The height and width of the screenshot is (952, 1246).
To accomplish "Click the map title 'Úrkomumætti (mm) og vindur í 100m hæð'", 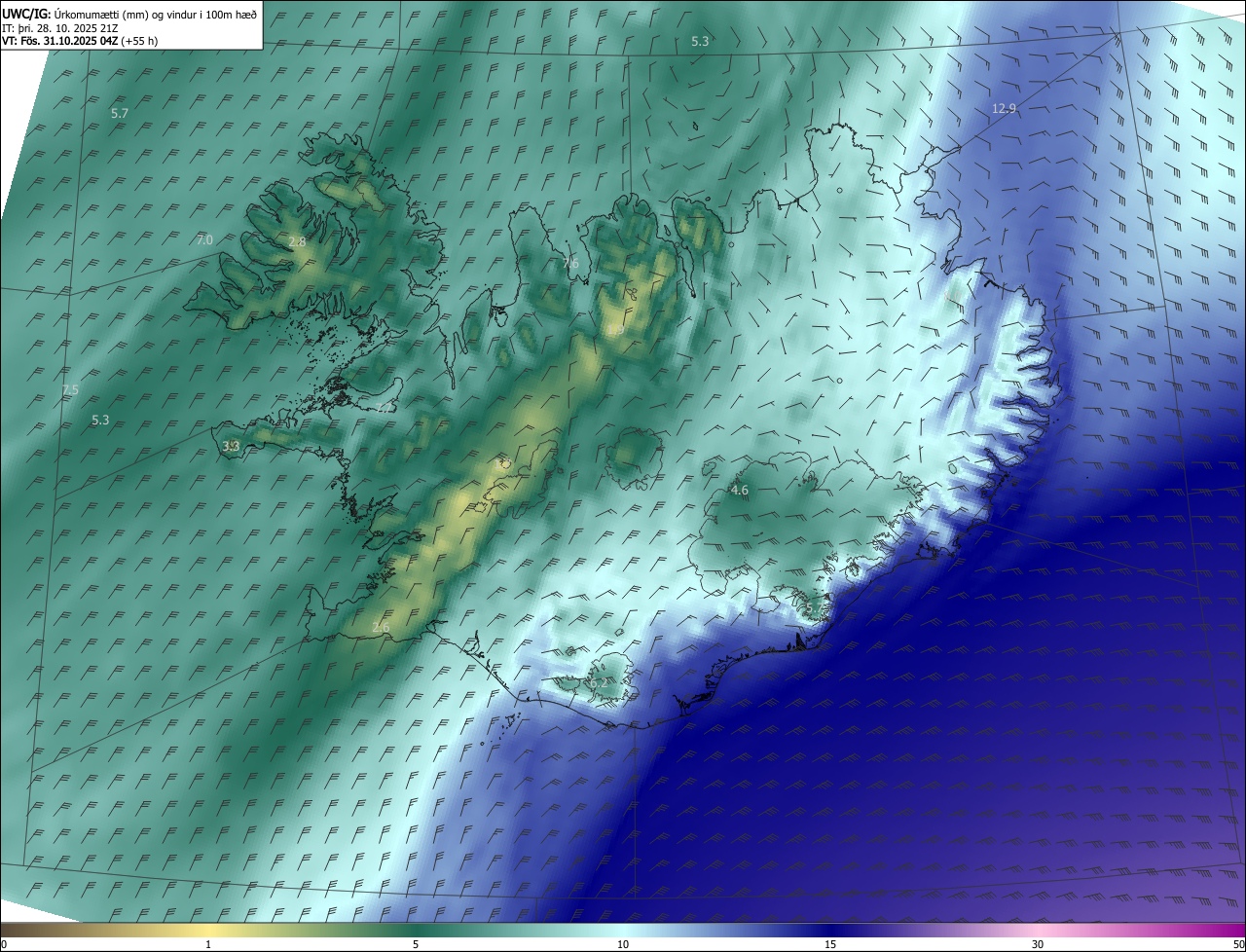I will (156, 14).
